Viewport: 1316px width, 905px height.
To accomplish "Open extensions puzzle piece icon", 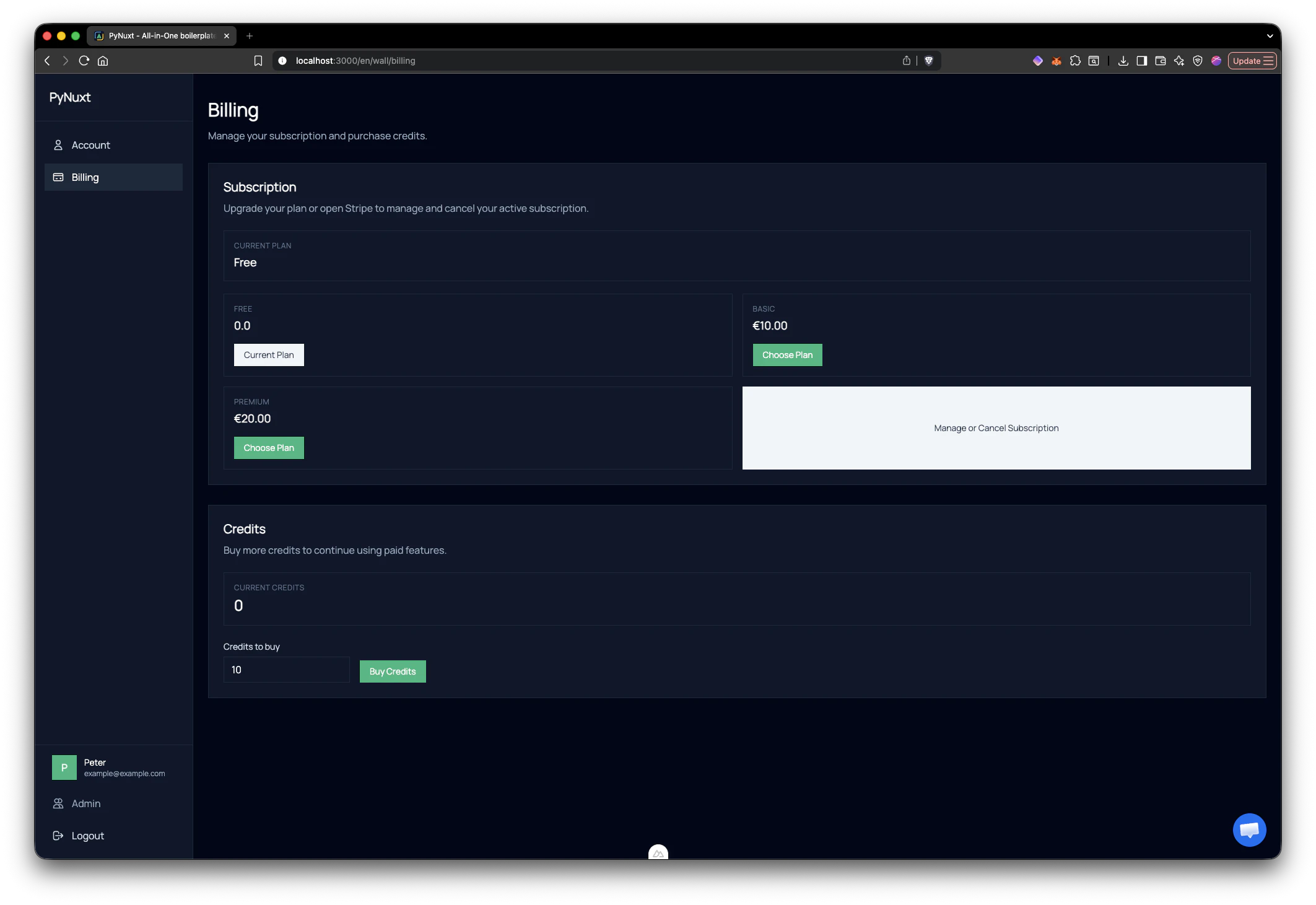I will [x=1075, y=61].
